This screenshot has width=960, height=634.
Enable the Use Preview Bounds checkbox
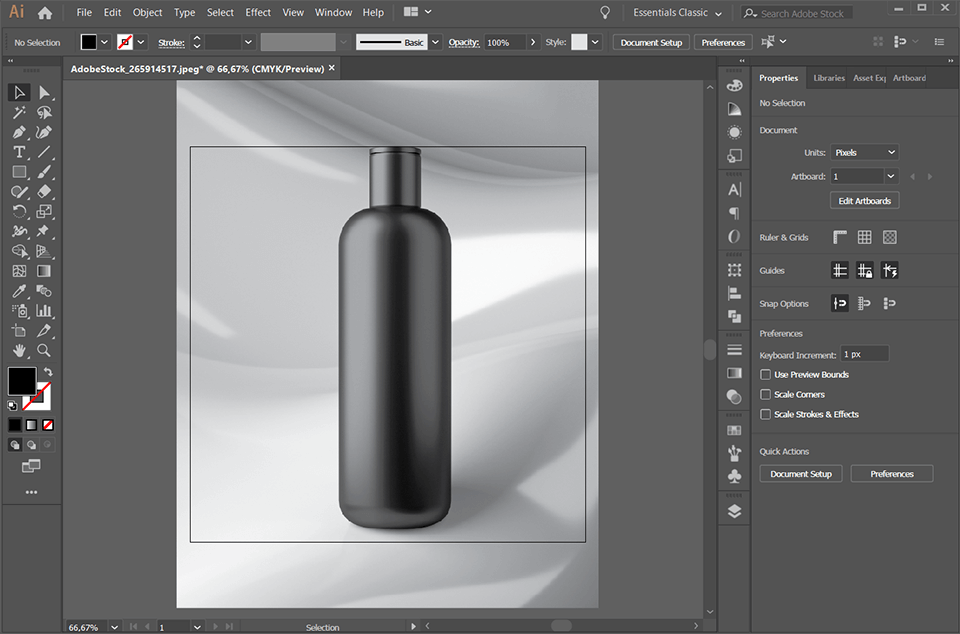[765, 374]
